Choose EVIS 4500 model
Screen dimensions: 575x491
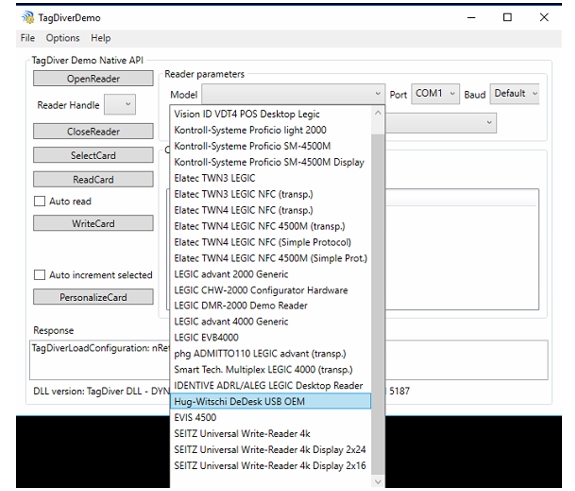tap(271, 417)
